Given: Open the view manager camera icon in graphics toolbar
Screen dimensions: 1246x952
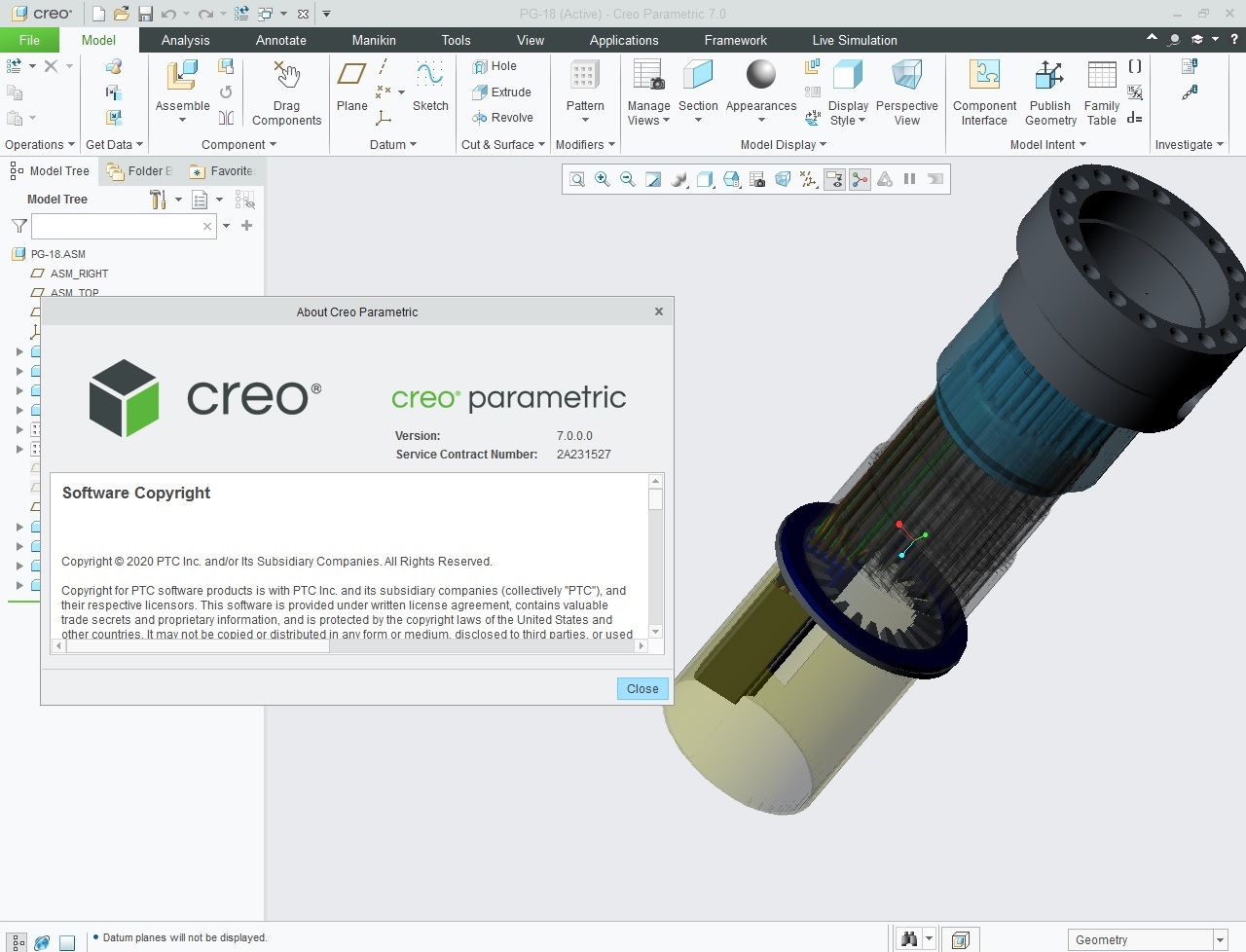Looking at the screenshot, I should 757,179.
